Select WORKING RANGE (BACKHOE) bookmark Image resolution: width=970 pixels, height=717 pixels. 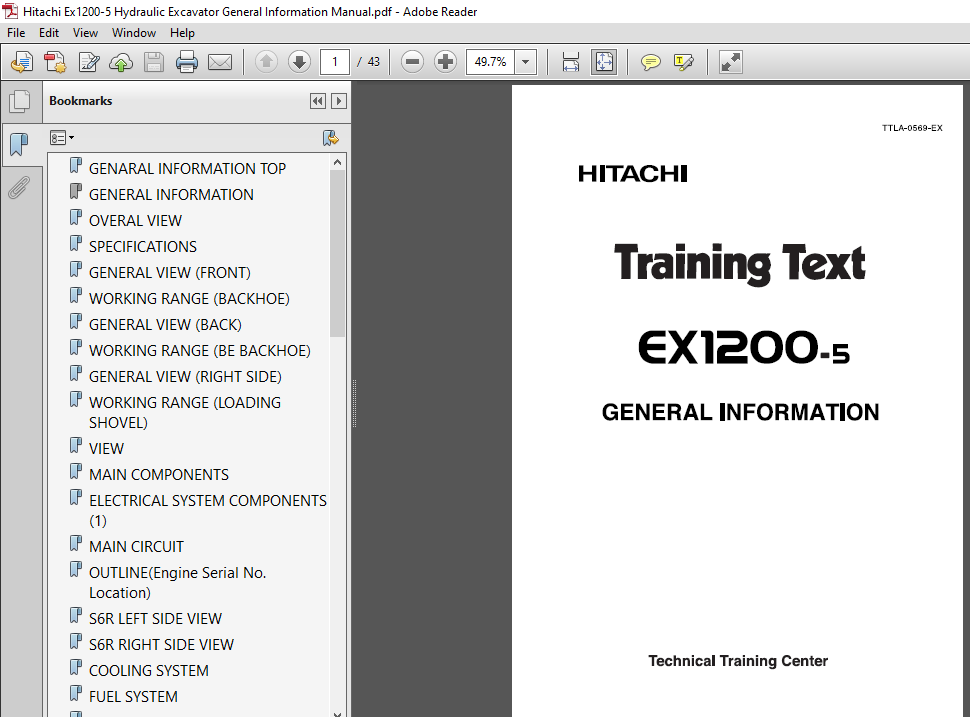pos(189,298)
